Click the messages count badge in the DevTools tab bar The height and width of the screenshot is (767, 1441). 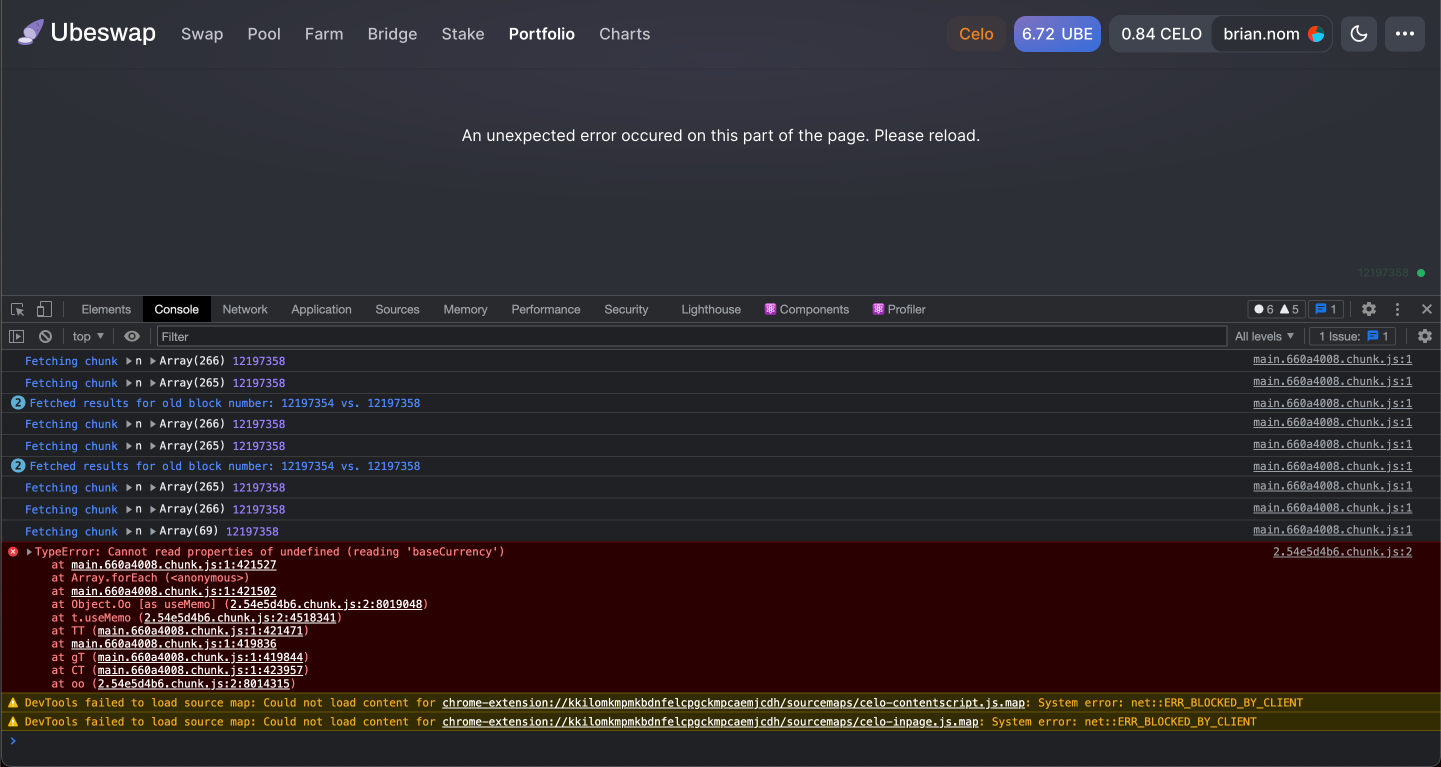tap(1326, 309)
